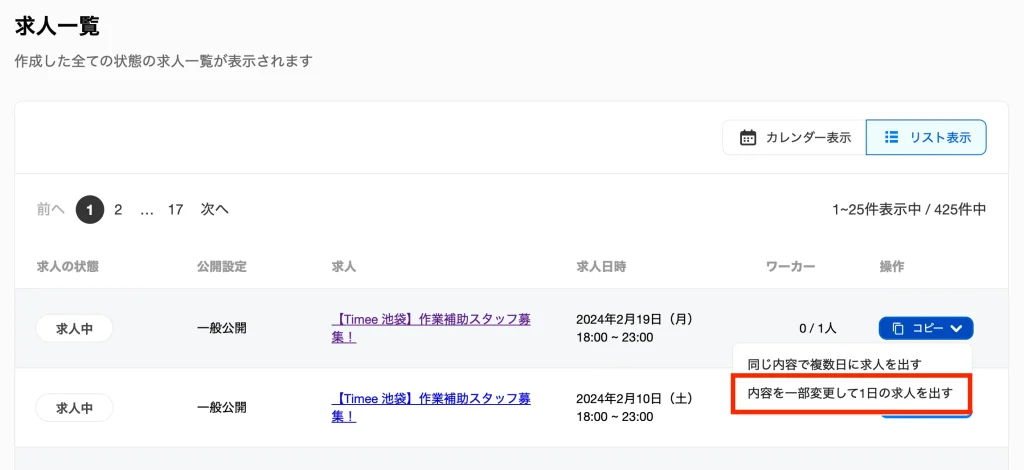Click the pagination ellipsis between 2 and 17
This screenshot has height=470, width=1024.
tap(147, 209)
